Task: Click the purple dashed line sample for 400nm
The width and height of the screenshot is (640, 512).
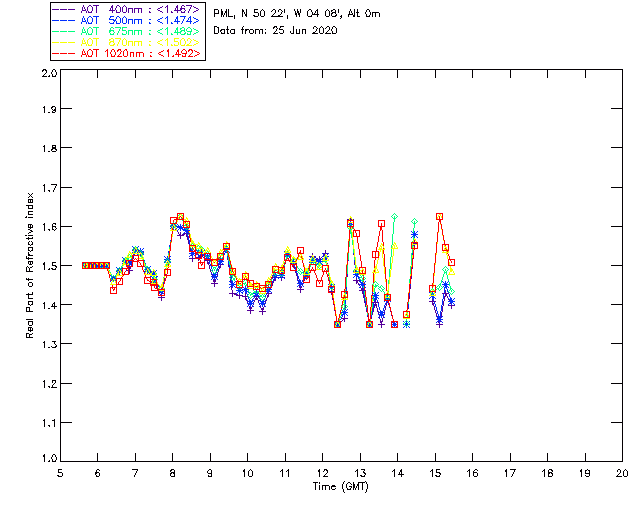Action: coord(64,9)
